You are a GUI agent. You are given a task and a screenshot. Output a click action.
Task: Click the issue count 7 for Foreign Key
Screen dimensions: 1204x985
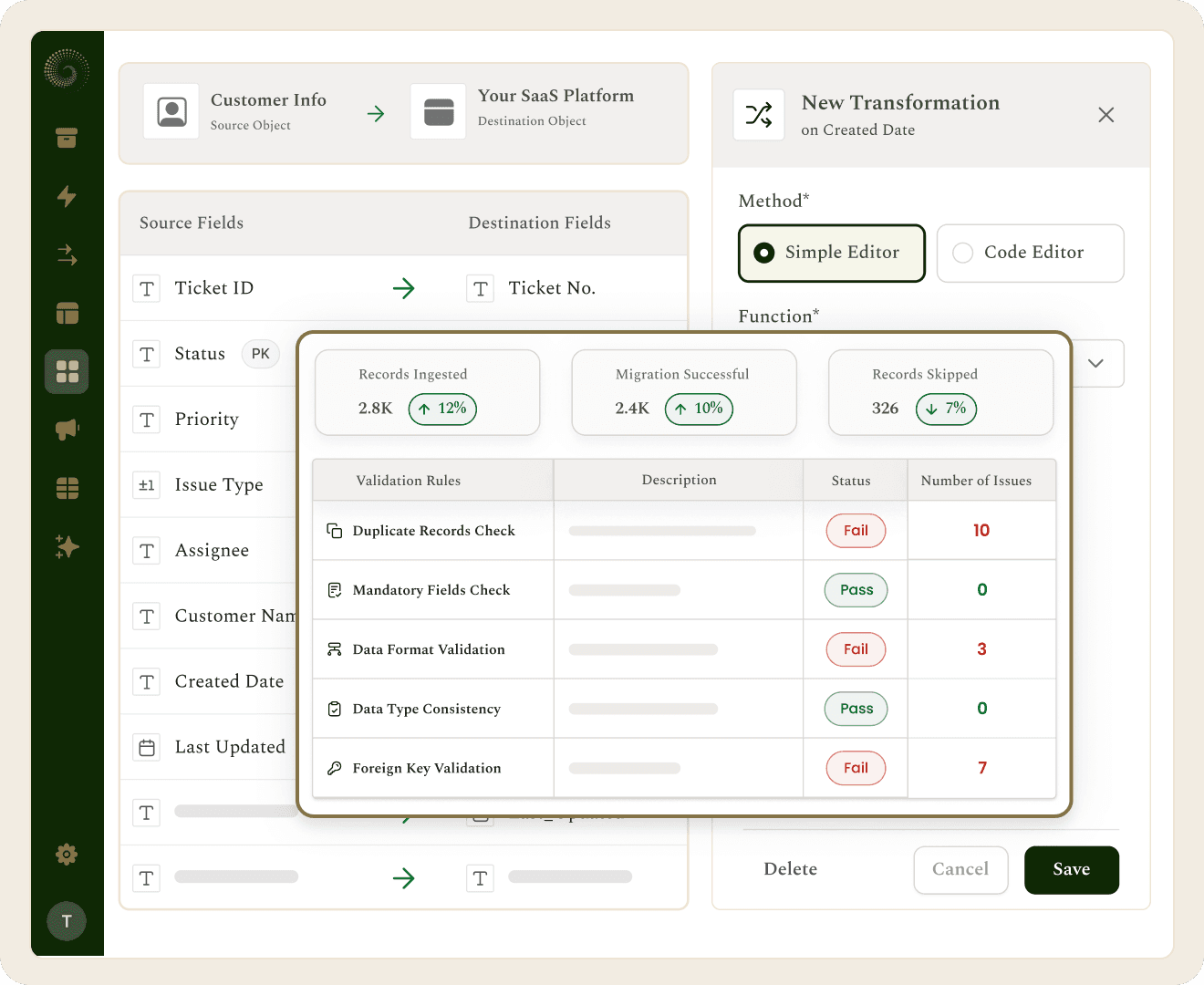click(982, 768)
